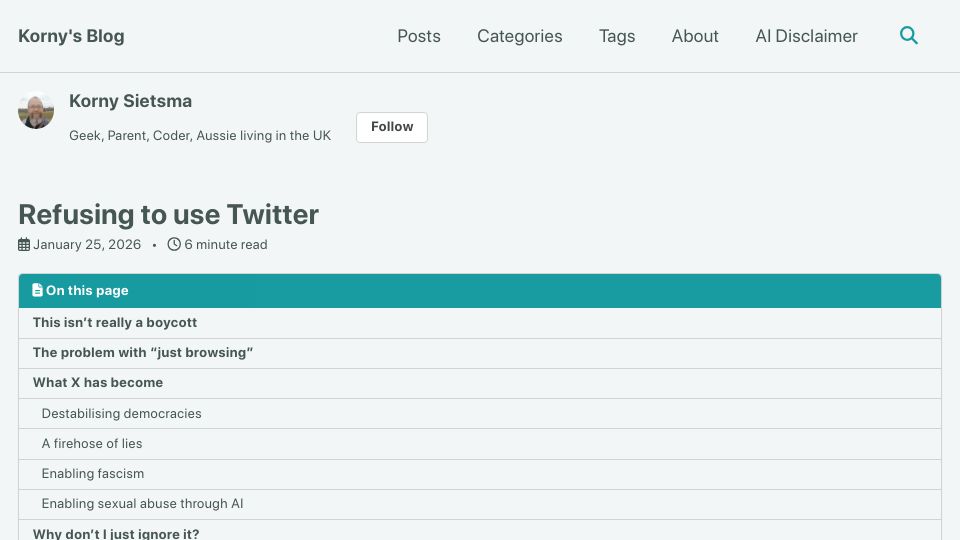Image resolution: width=960 pixels, height=540 pixels.
Task: Click the clock icon beside read time
Action: click(x=174, y=244)
